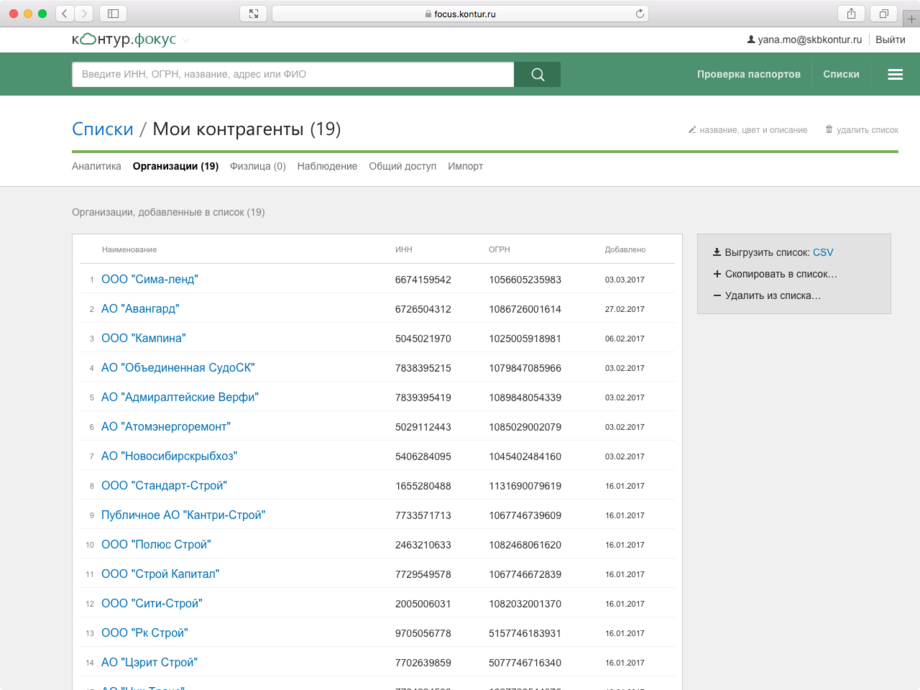920x690 pixels.
Task: Select the Импорт tab
Action: pyautogui.click(x=465, y=166)
